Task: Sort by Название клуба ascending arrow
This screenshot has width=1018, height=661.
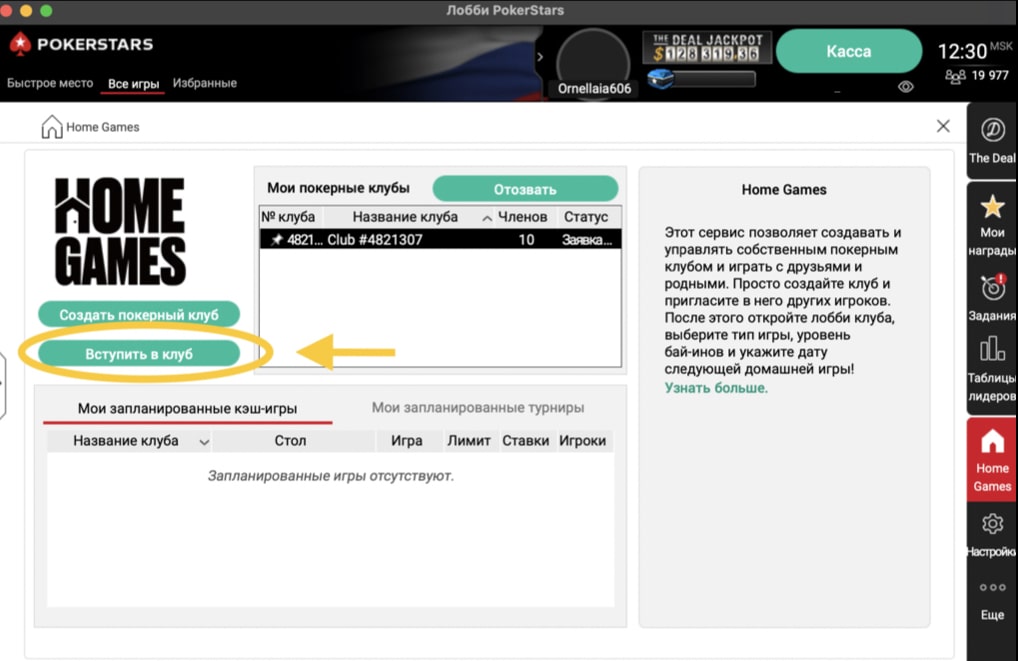Action: point(487,218)
